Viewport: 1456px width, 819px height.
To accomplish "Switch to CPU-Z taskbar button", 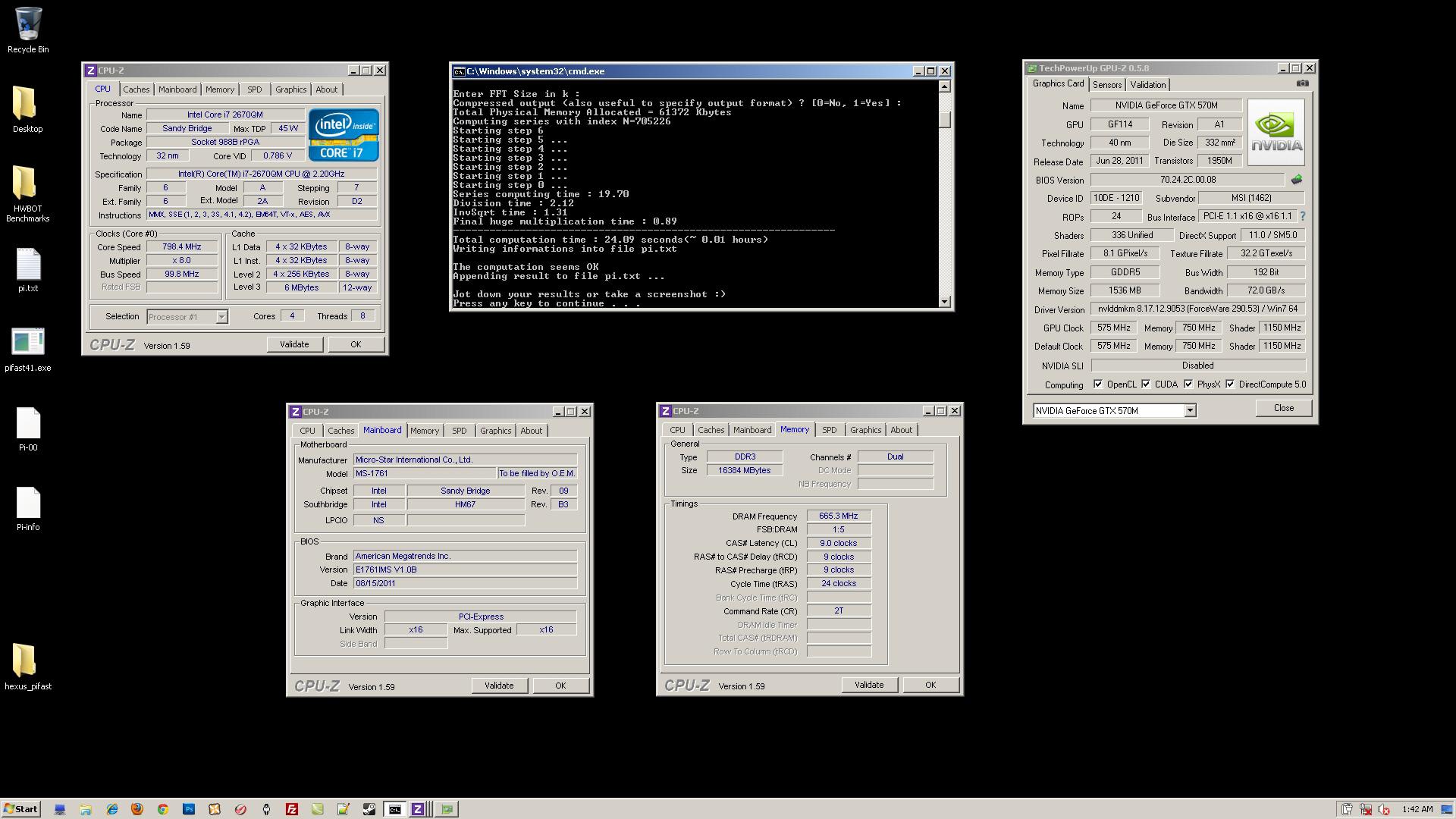I will 421,809.
